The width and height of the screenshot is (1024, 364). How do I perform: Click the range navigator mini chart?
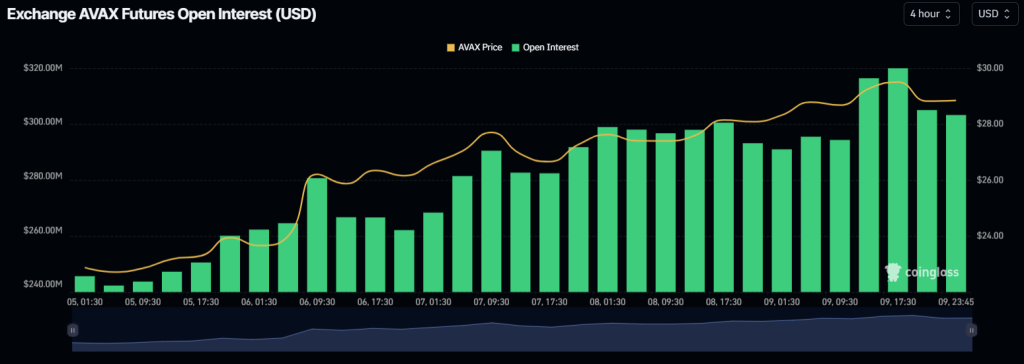click(x=522, y=330)
